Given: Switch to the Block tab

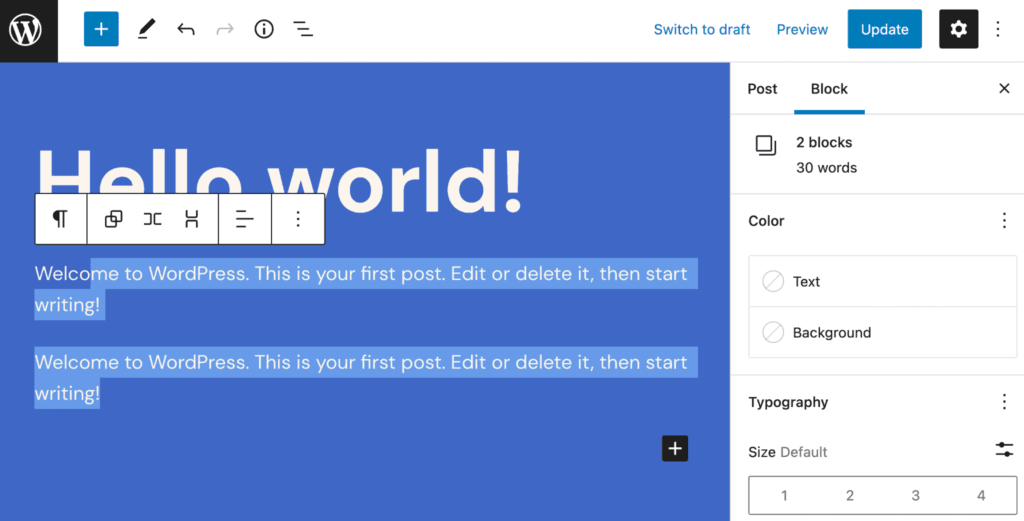Looking at the screenshot, I should 829,89.
